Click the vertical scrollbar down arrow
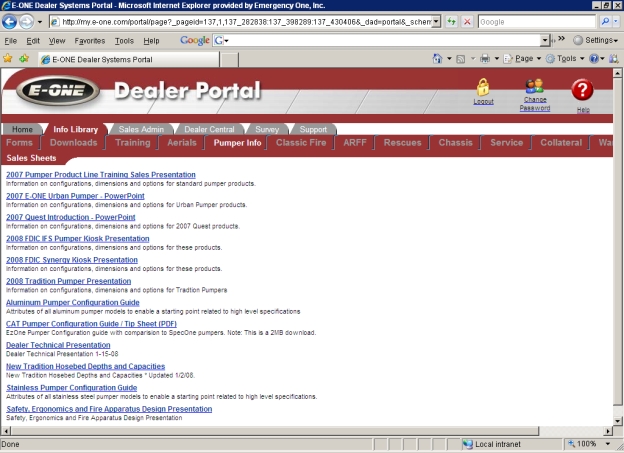The width and height of the screenshot is (624, 453). [617, 421]
